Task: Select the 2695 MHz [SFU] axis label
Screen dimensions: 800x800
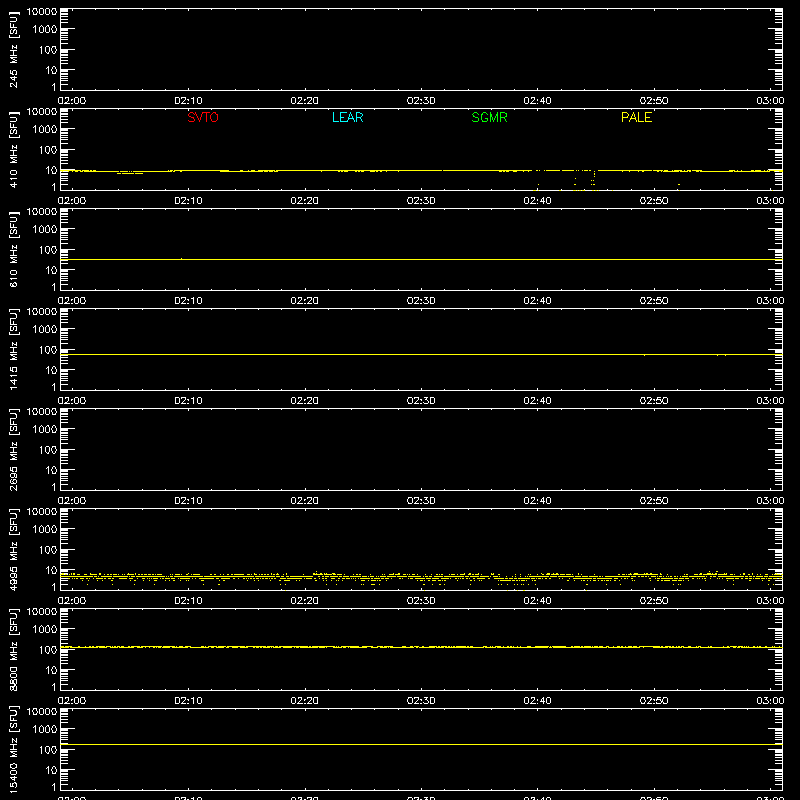Action: [13, 449]
